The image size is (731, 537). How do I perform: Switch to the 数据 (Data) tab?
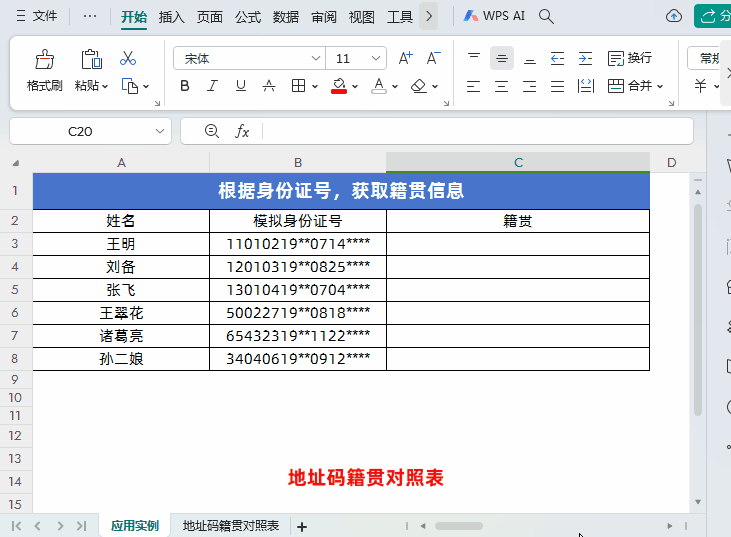(x=286, y=17)
